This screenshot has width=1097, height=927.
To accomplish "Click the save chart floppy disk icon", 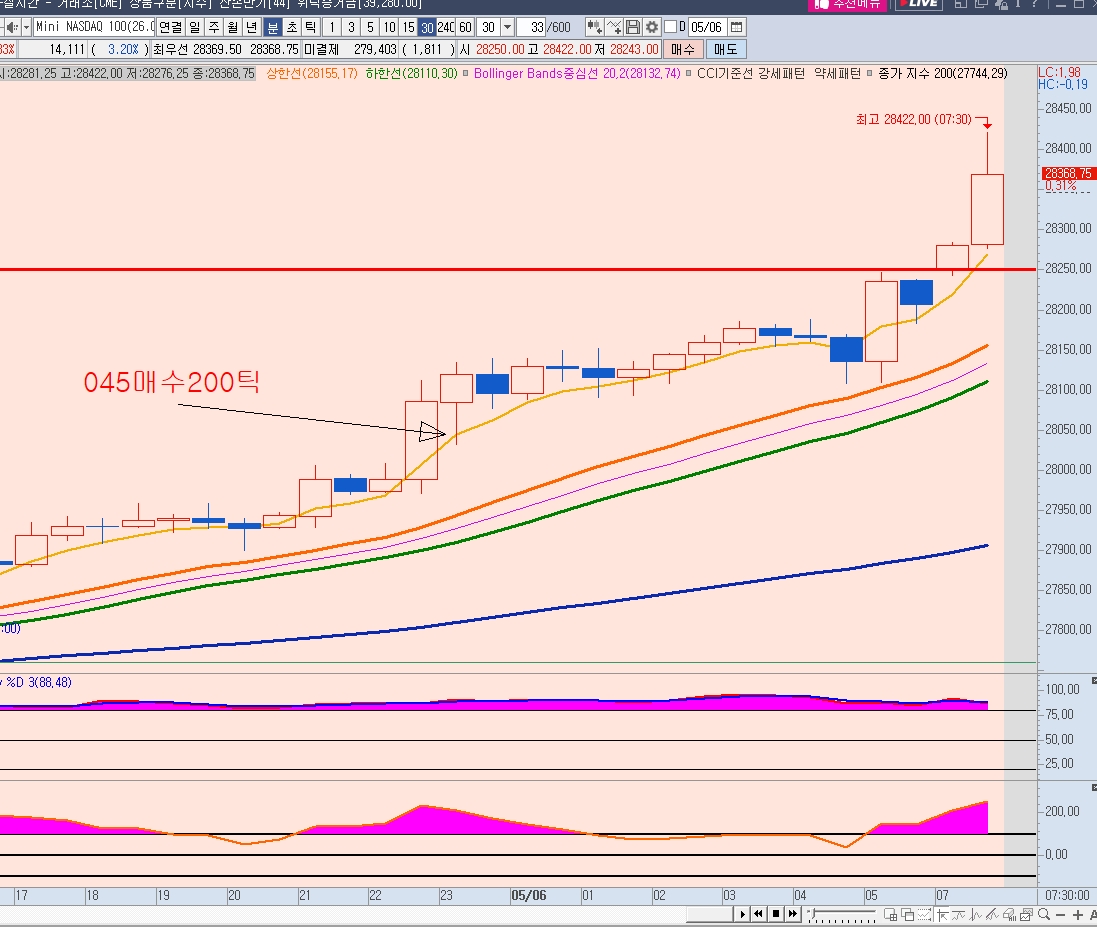I will point(633,27).
